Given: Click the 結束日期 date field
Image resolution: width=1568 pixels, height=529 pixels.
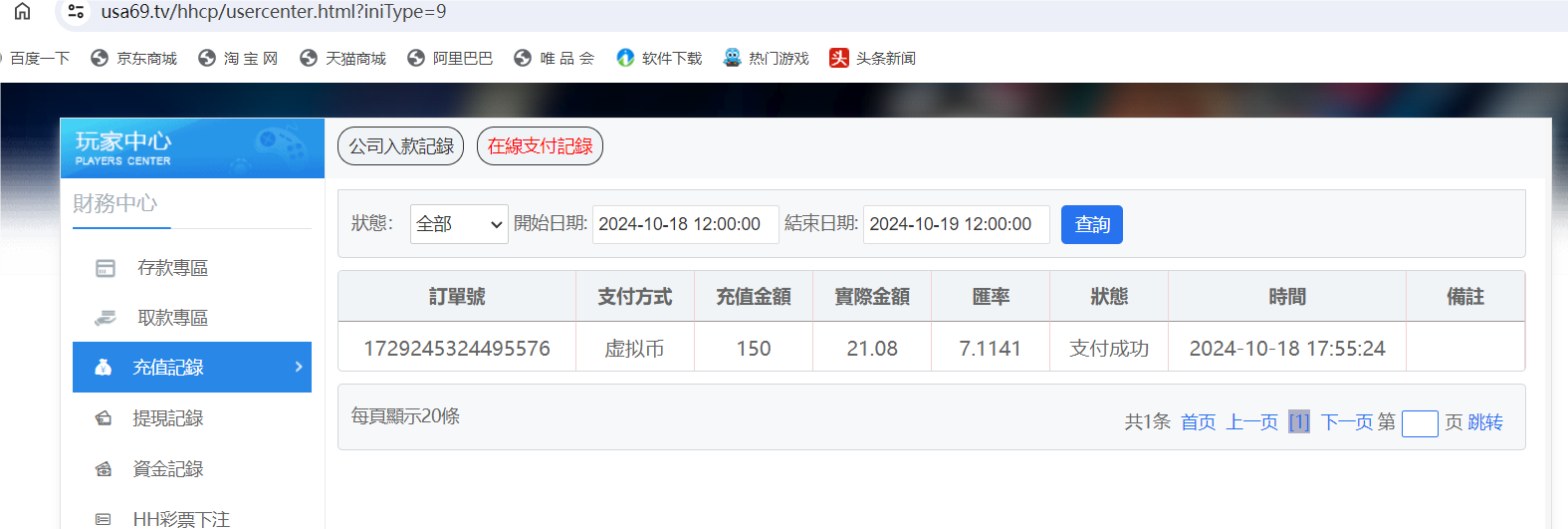Looking at the screenshot, I should click(x=957, y=224).
